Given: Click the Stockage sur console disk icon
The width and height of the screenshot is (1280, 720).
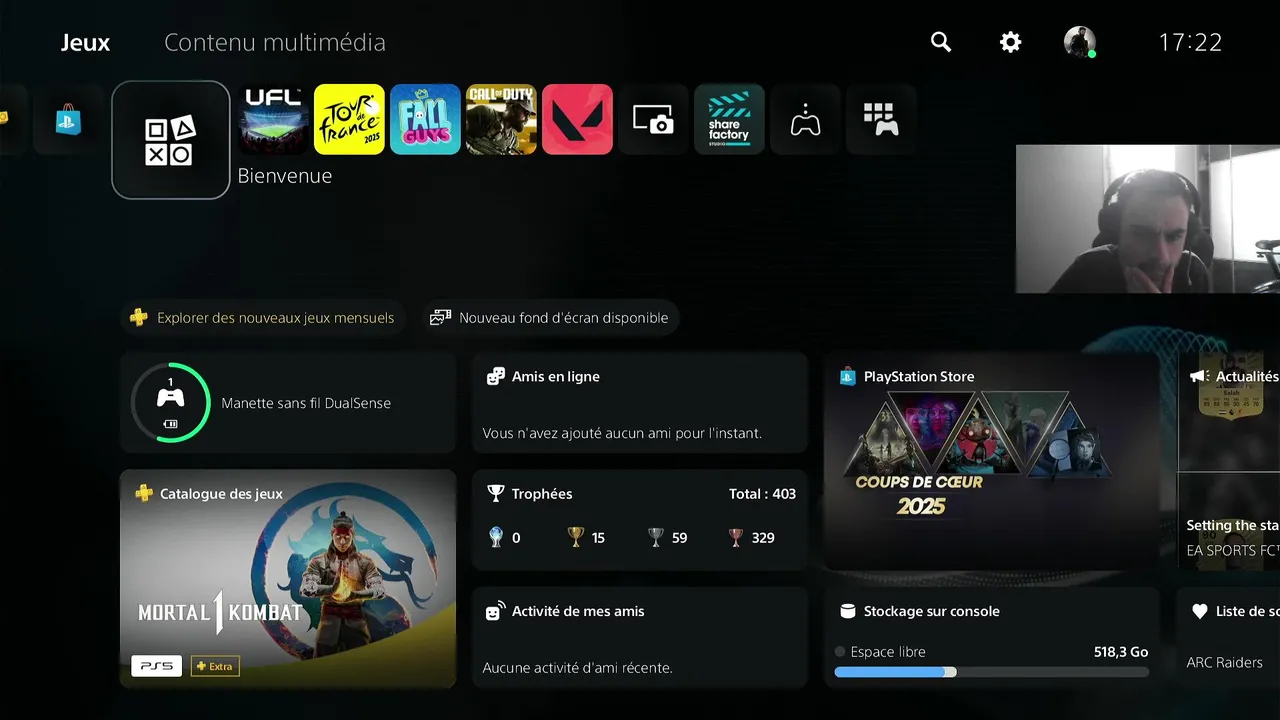Looking at the screenshot, I should (848, 611).
